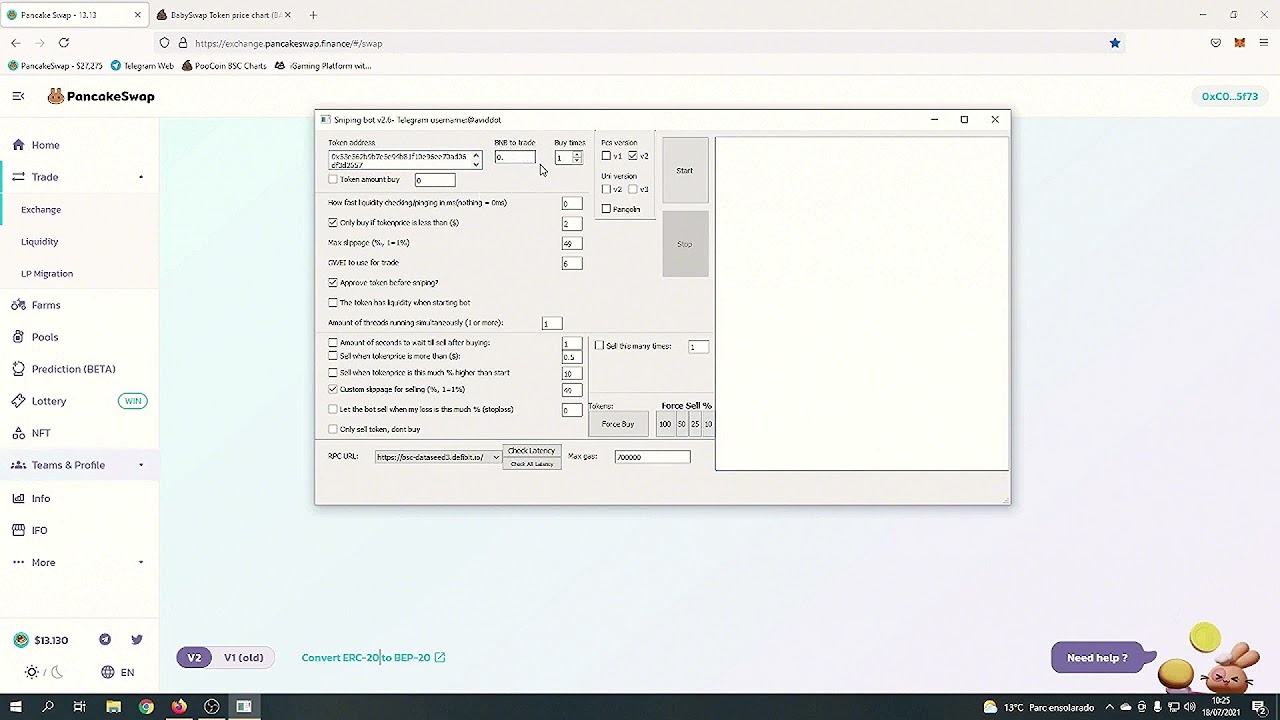1280x720 pixels.
Task: Enable the Token amount buy checkbox
Action: tap(333, 179)
